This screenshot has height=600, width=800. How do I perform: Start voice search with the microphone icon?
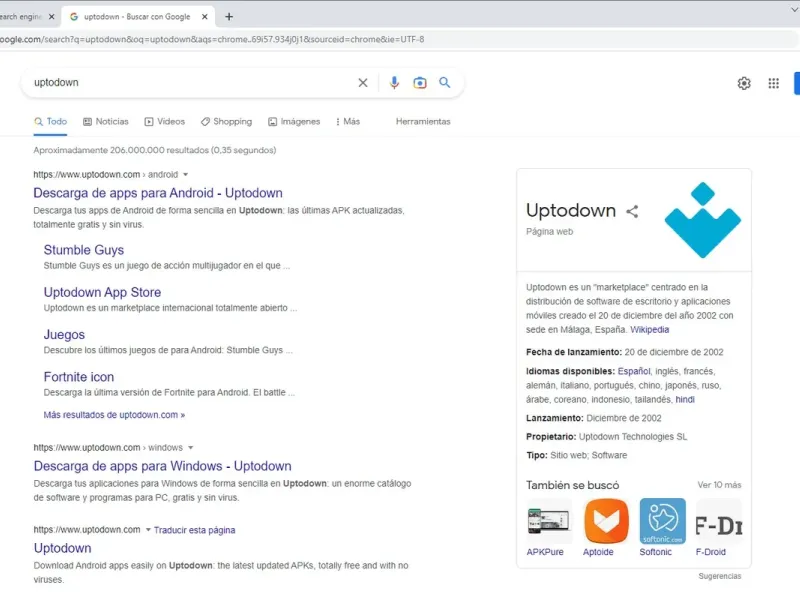pyautogui.click(x=394, y=83)
